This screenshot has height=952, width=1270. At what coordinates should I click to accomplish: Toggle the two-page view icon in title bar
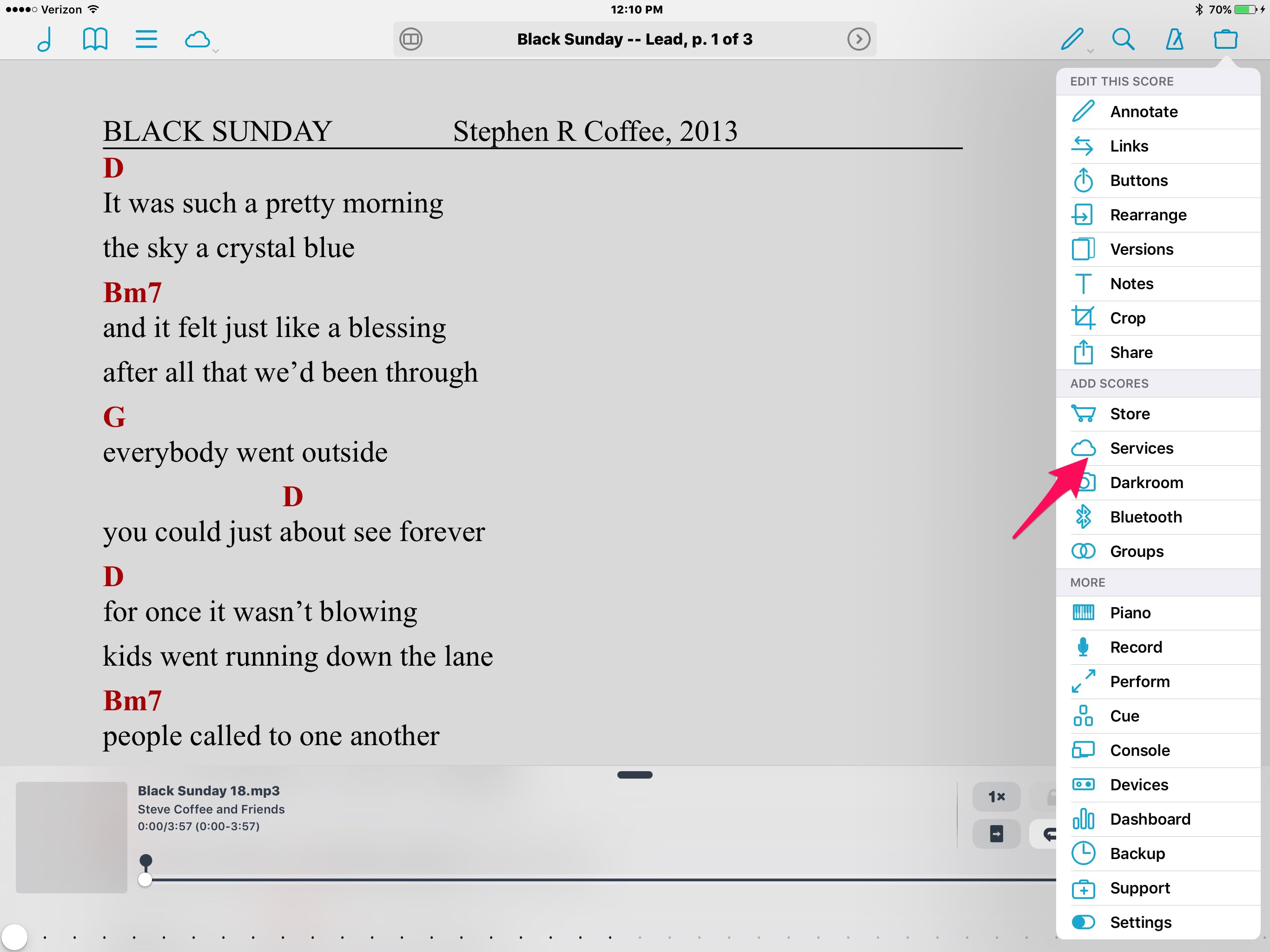click(x=411, y=39)
